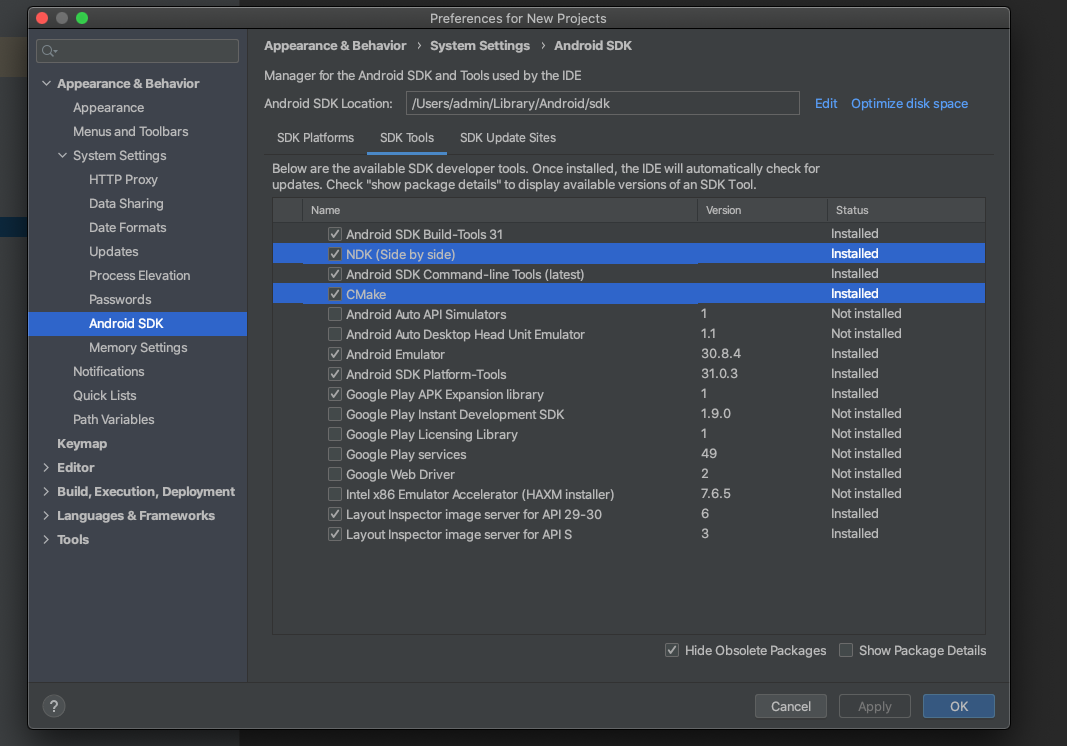Open Menus and Toolbars settings
The image size is (1067, 746).
coord(131,131)
